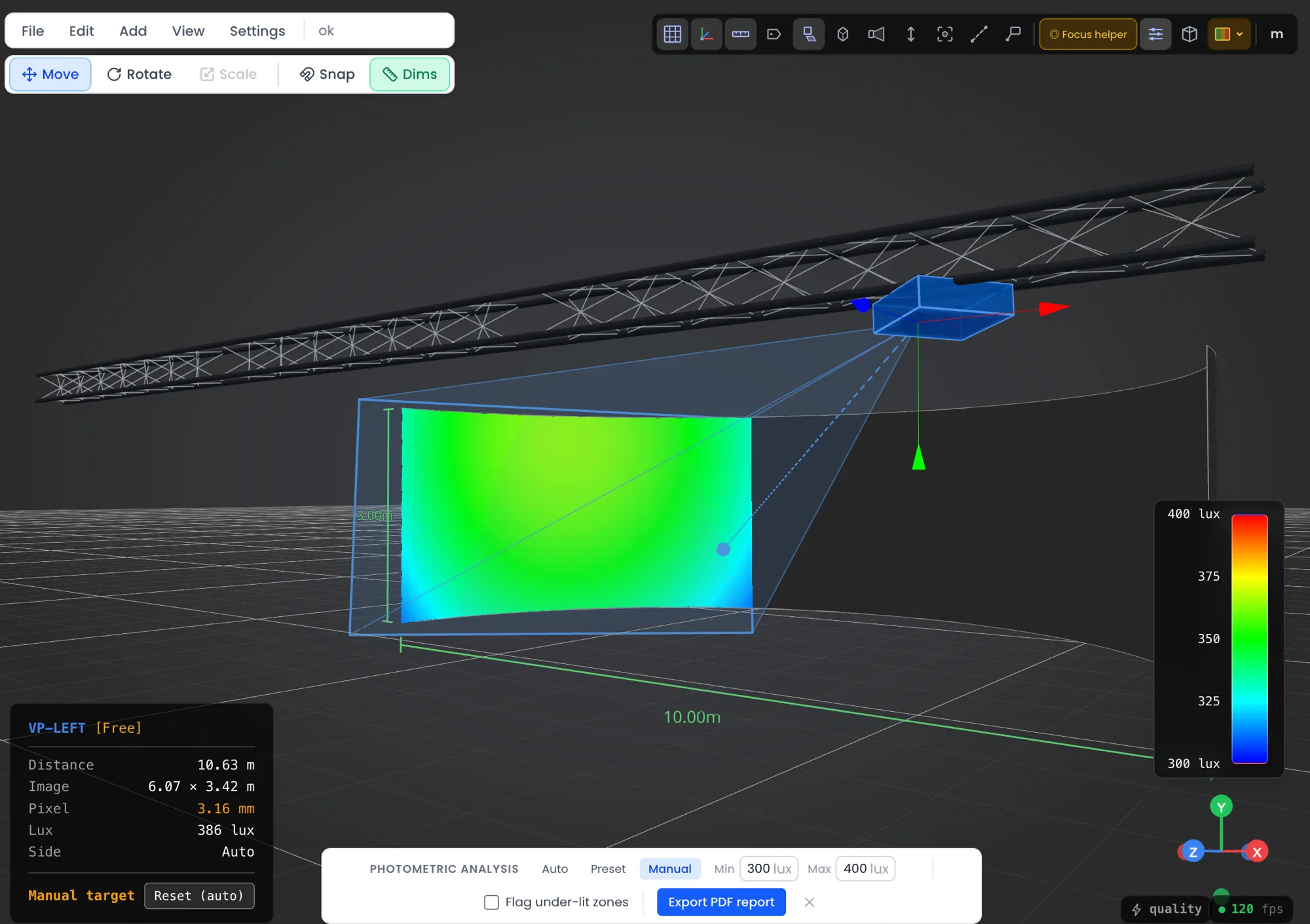The width and height of the screenshot is (1310, 924).
Task: Select the blue projector box
Action: point(943,308)
